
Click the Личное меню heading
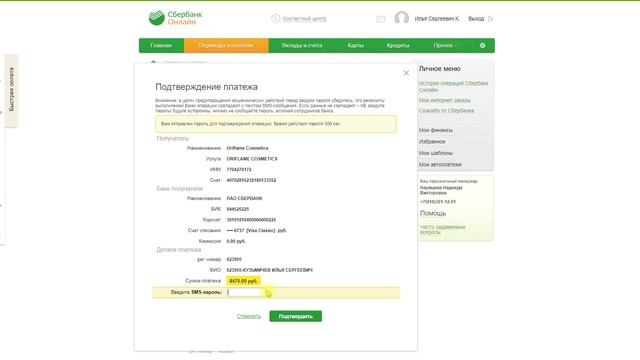coord(440,69)
